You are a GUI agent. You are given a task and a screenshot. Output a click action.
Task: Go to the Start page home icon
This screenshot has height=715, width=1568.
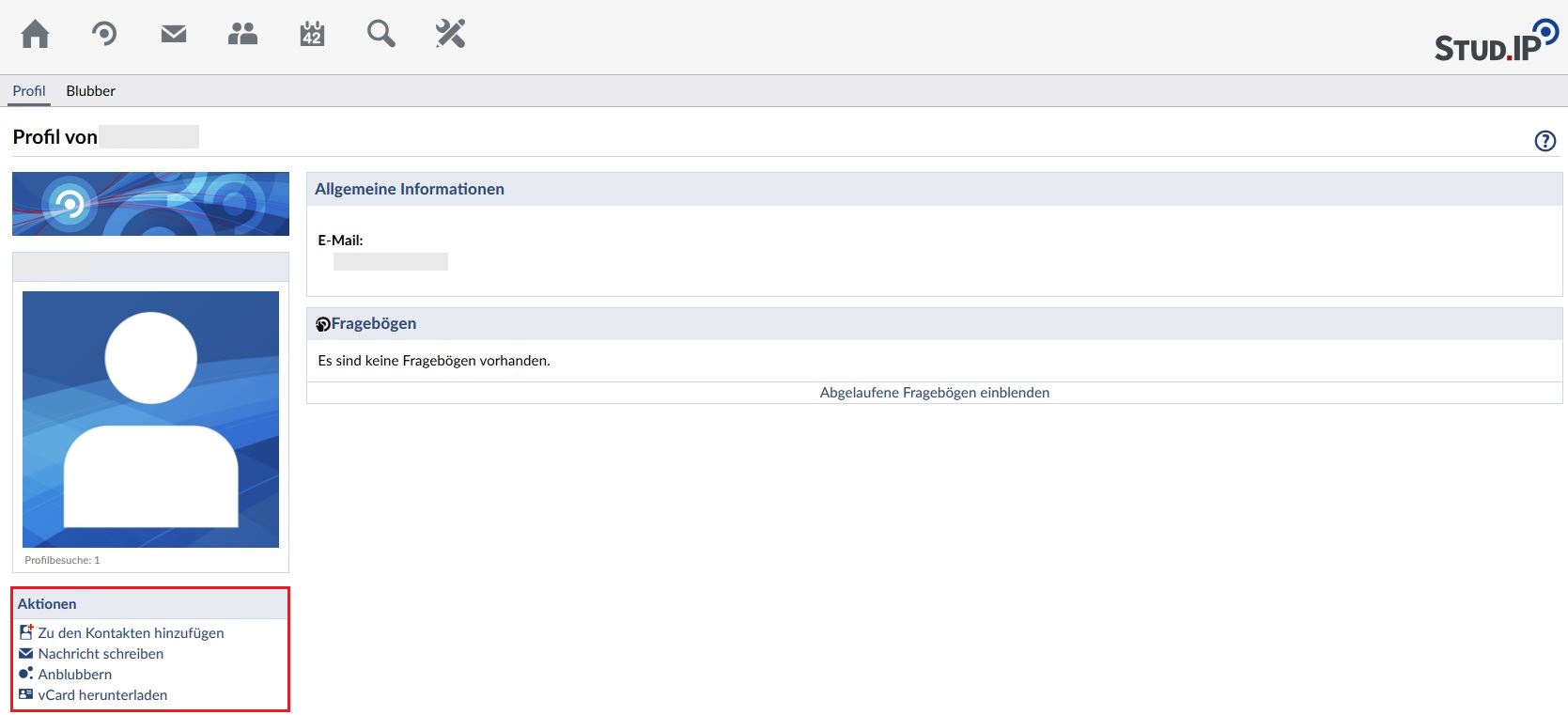pos(35,35)
